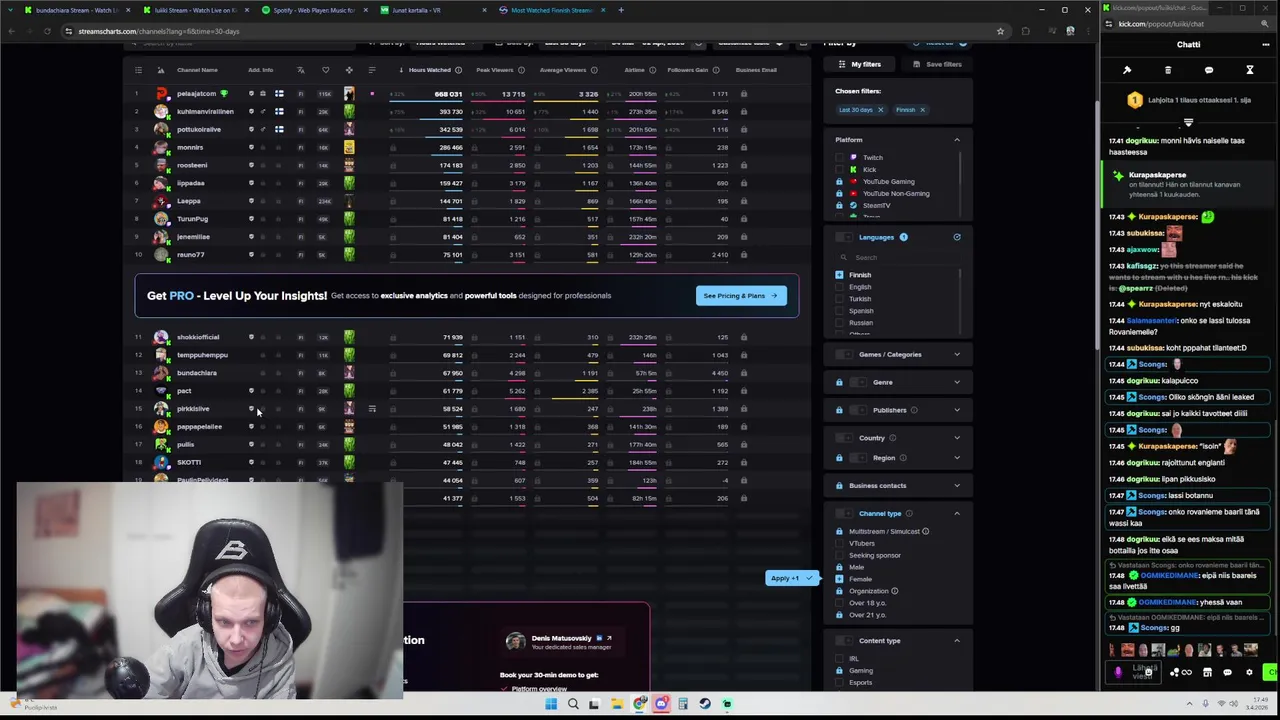Expand the Country filter section

[957, 438]
